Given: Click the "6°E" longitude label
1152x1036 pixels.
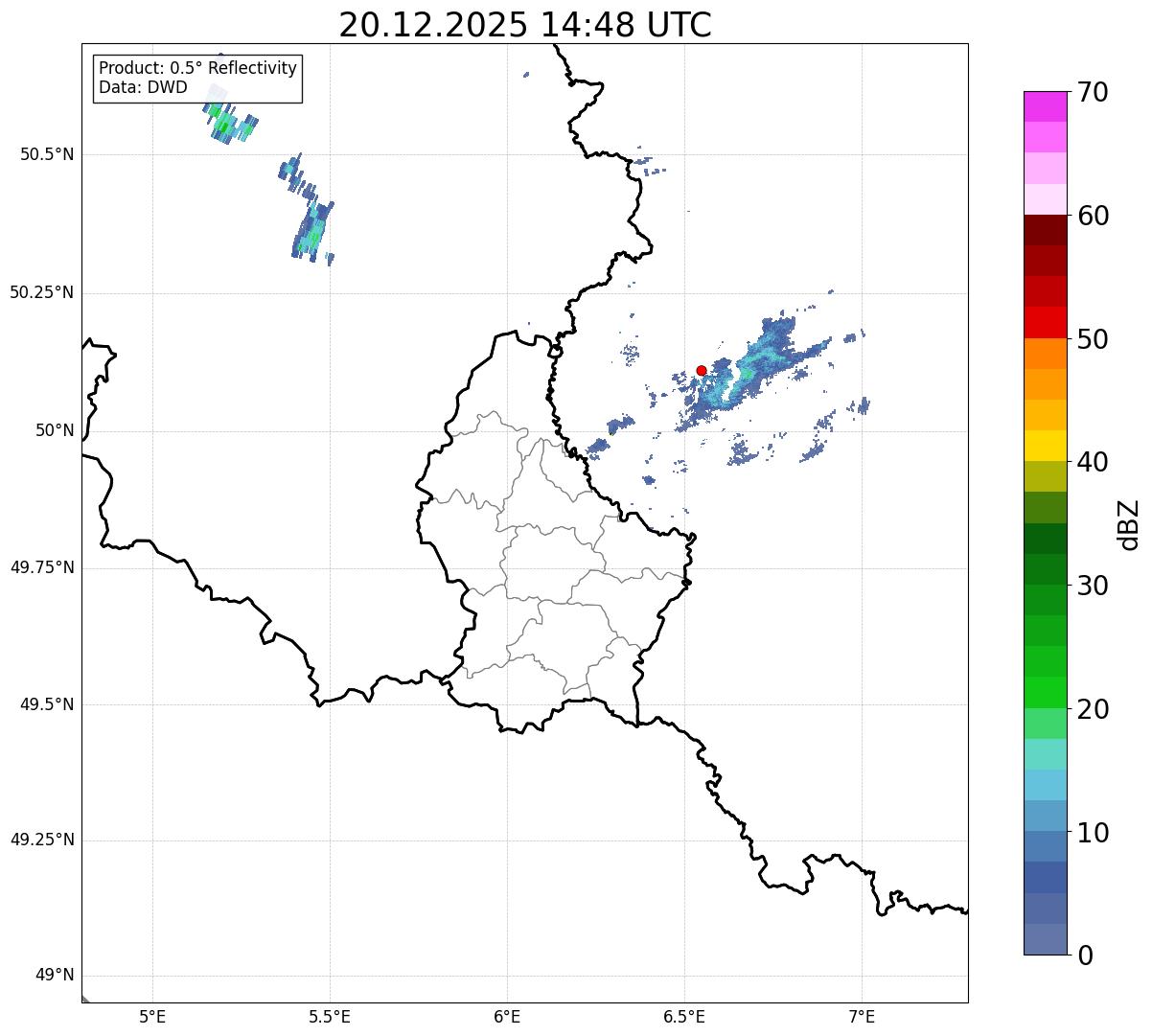Looking at the screenshot, I should click(507, 1017).
